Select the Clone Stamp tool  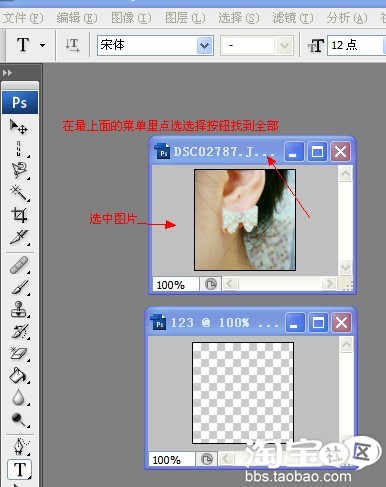coord(19,309)
